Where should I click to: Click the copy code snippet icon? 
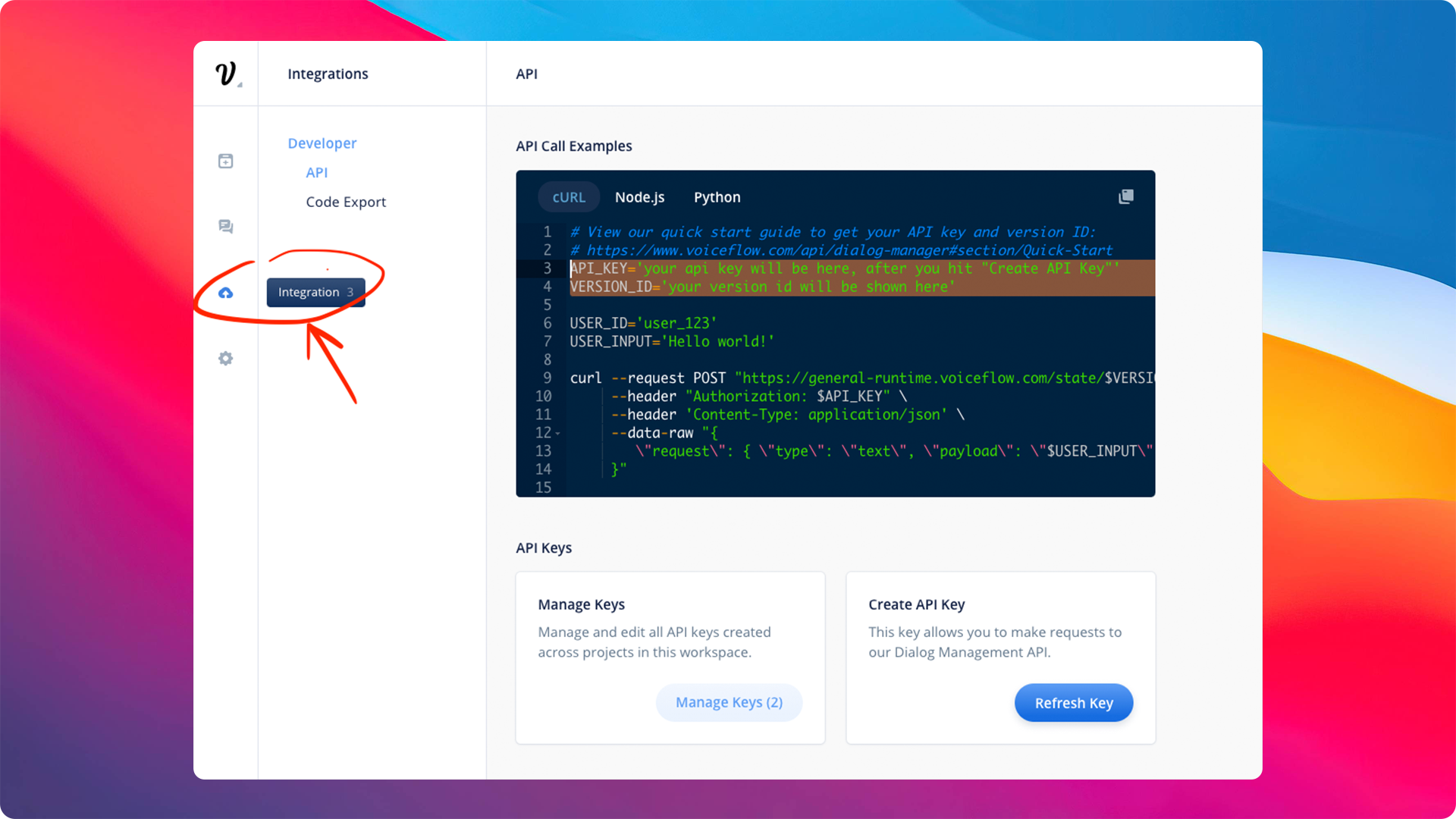coord(1126,196)
